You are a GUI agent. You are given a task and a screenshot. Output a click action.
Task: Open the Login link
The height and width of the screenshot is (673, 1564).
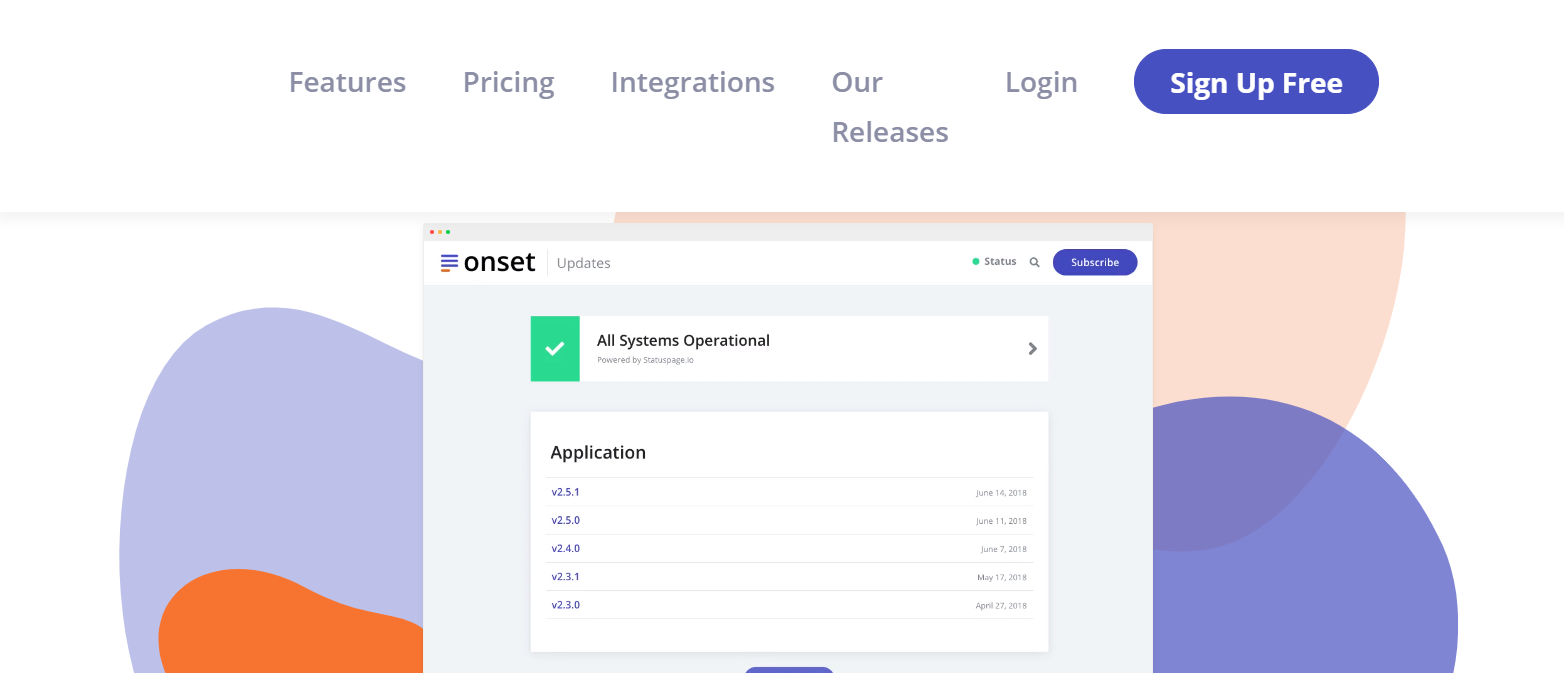coord(1041,82)
